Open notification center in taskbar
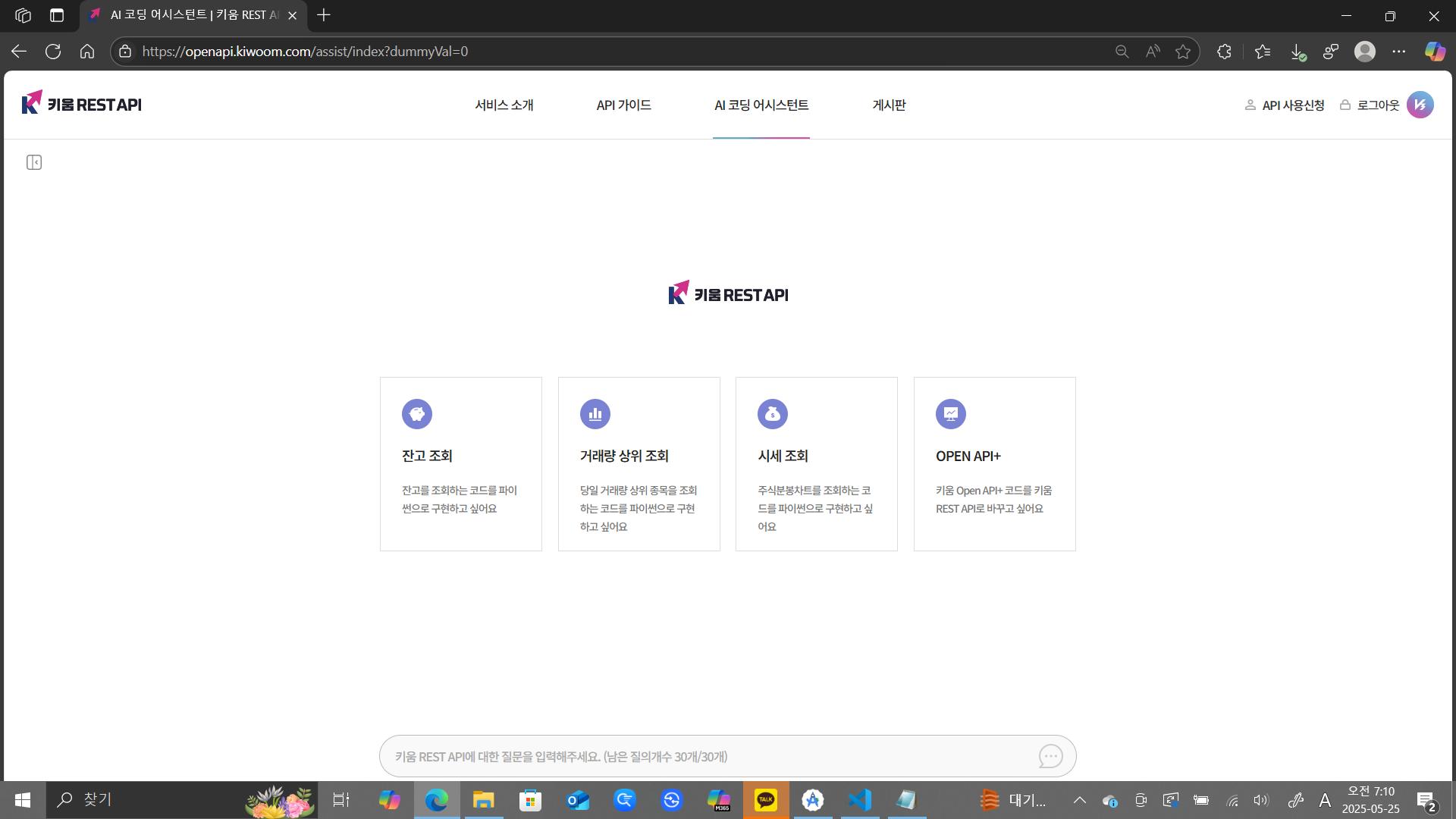Image resolution: width=1456 pixels, height=819 pixels. pyautogui.click(x=1426, y=800)
